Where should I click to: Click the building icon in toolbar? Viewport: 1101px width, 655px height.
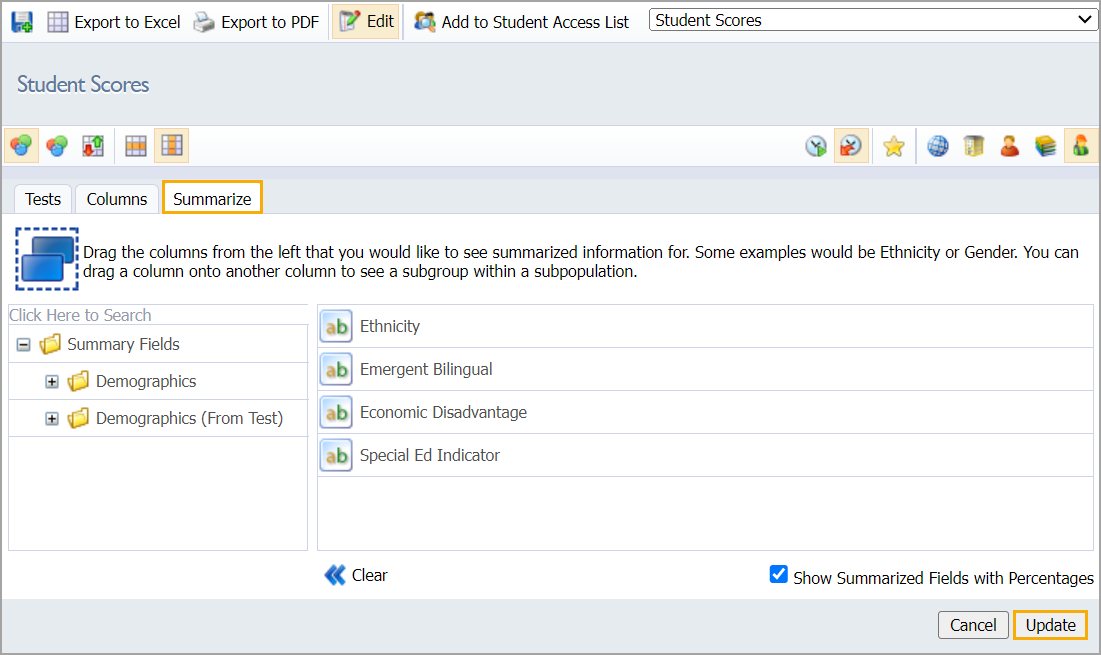click(x=974, y=147)
